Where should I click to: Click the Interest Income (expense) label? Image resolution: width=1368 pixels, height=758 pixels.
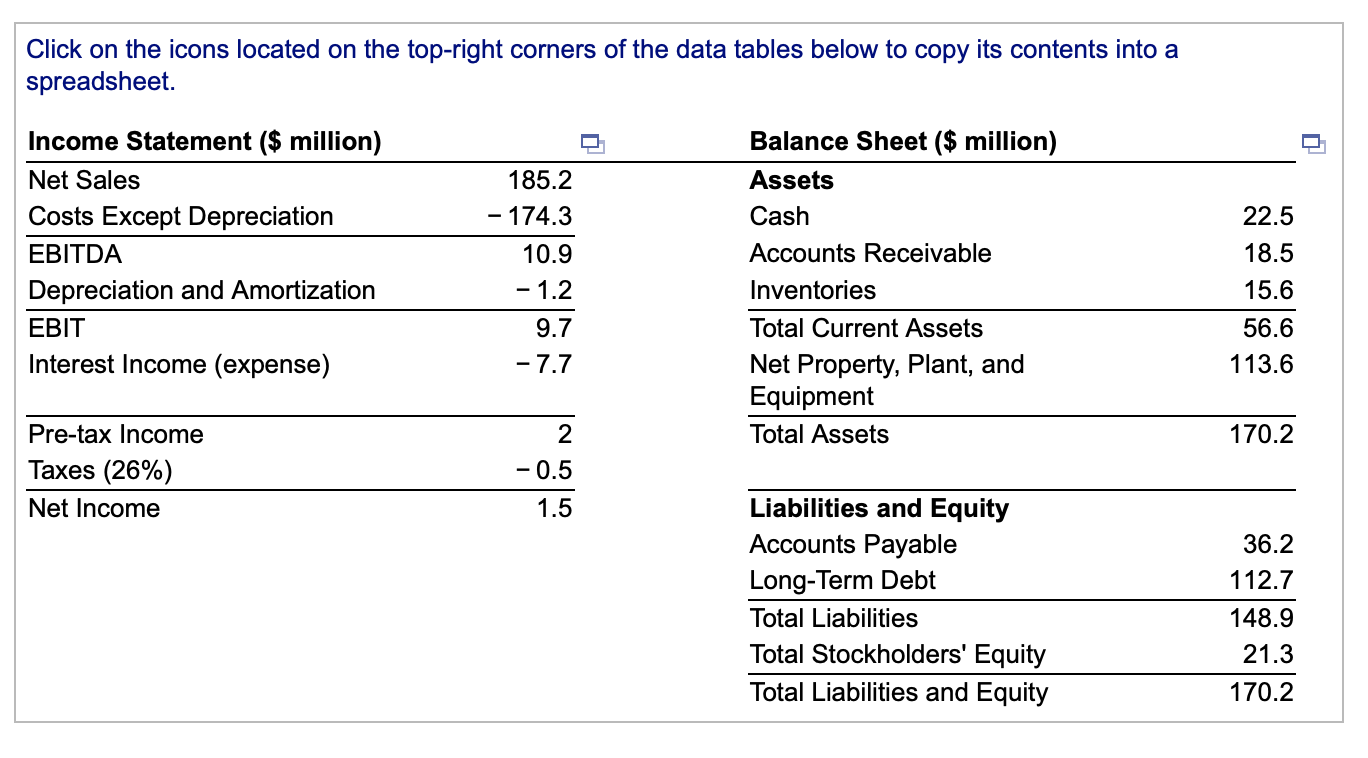pyautogui.click(x=179, y=364)
